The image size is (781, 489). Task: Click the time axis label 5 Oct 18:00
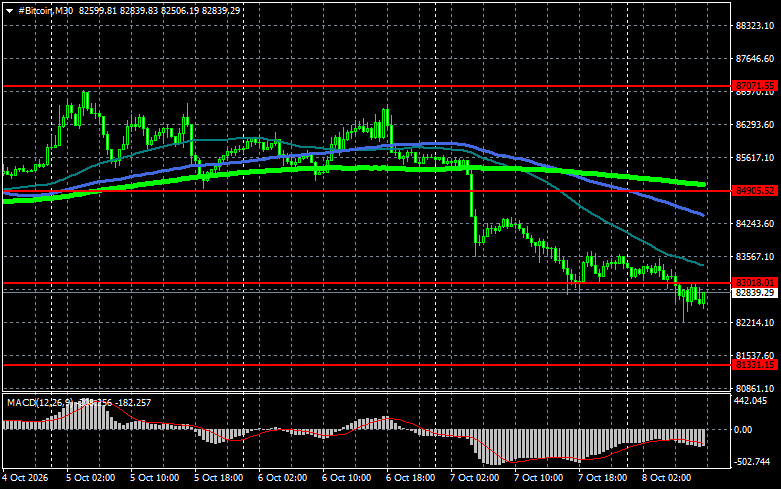(x=219, y=478)
